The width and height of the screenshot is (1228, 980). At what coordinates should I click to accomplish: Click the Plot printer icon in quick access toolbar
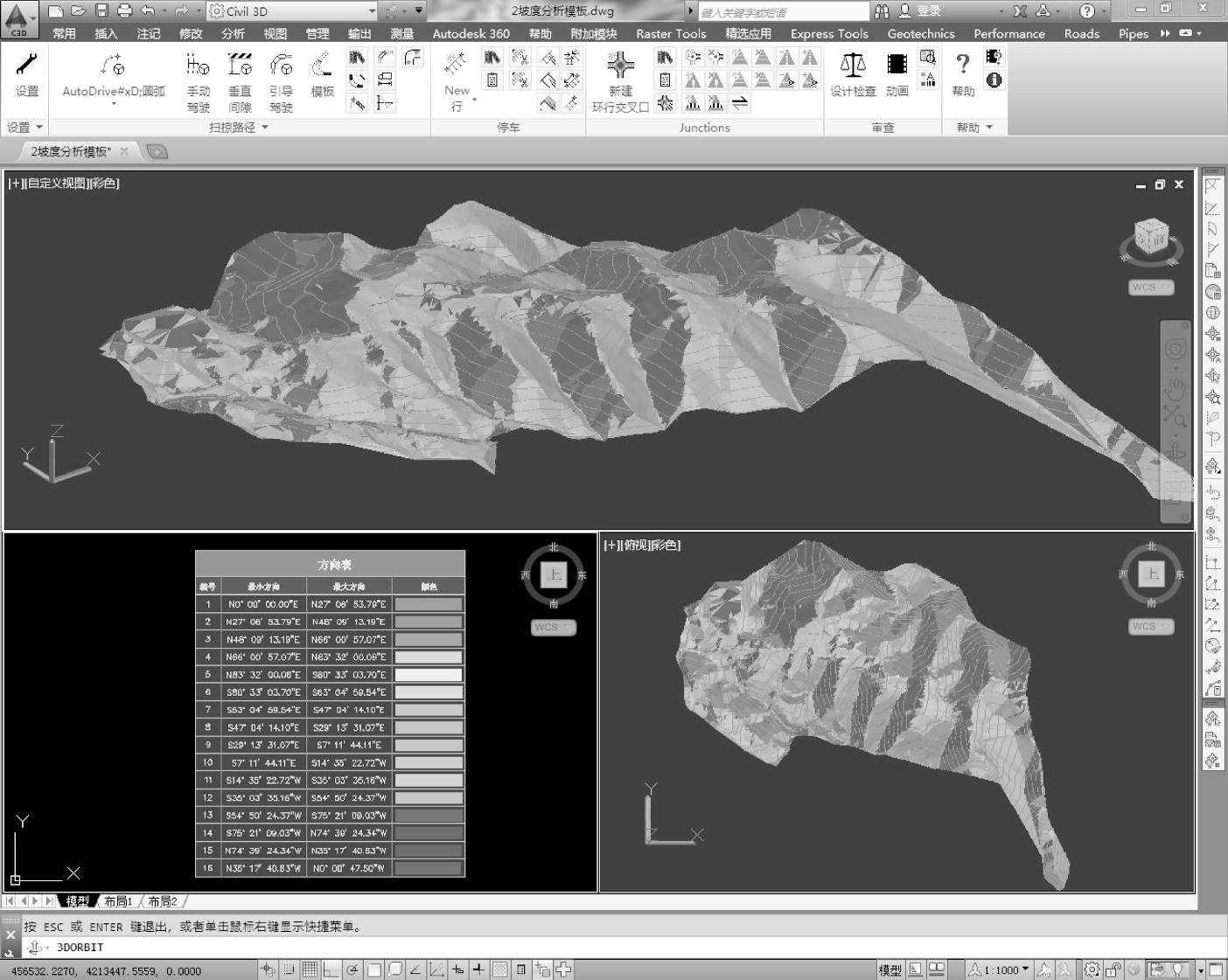[x=124, y=10]
